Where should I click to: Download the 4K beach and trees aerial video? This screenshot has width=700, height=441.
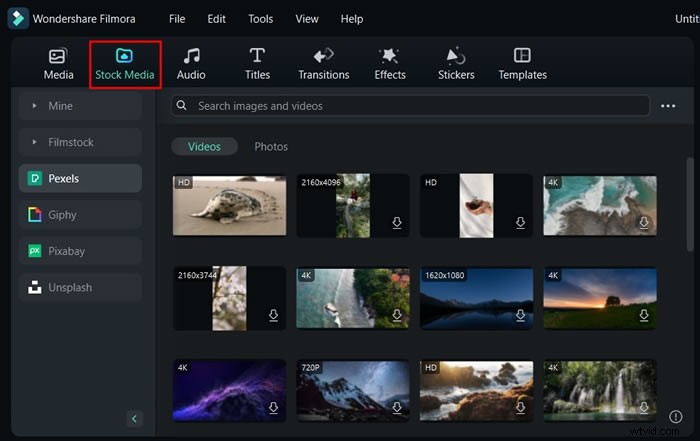pyautogui.click(x=397, y=316)
